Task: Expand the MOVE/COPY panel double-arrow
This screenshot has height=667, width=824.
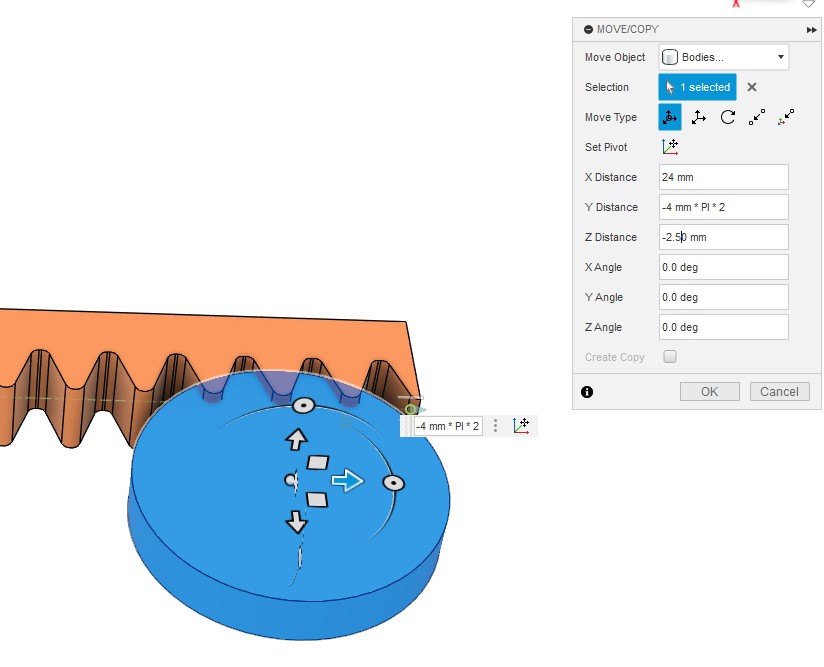Action: click(x=811, y=30)
